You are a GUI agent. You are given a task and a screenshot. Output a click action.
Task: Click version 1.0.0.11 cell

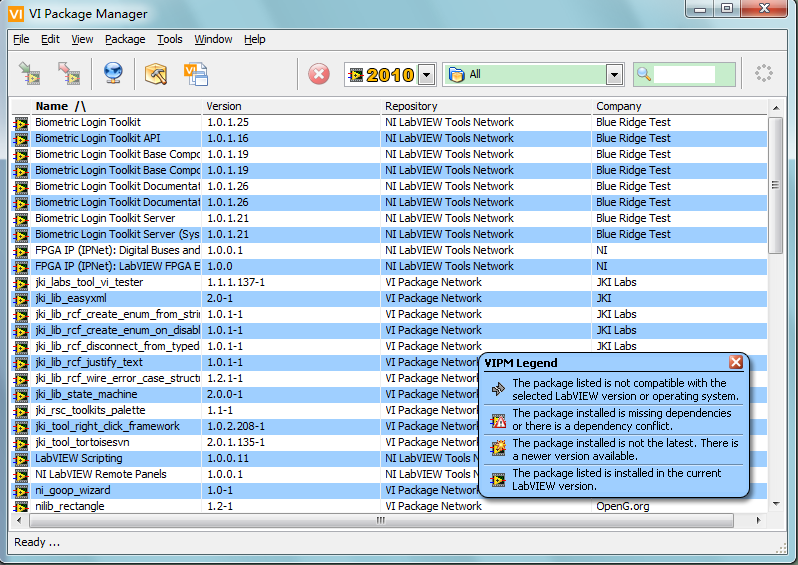(x=227, y=459)
